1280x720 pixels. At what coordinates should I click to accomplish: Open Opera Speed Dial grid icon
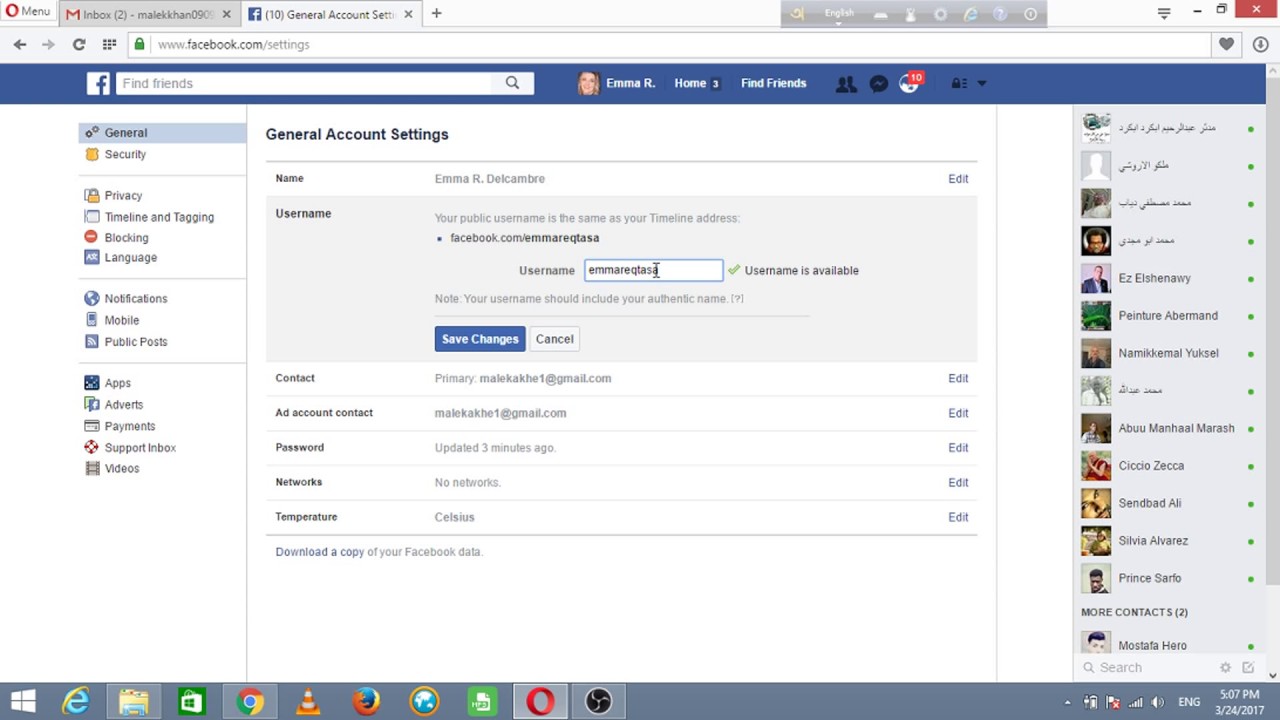point(109,44)
